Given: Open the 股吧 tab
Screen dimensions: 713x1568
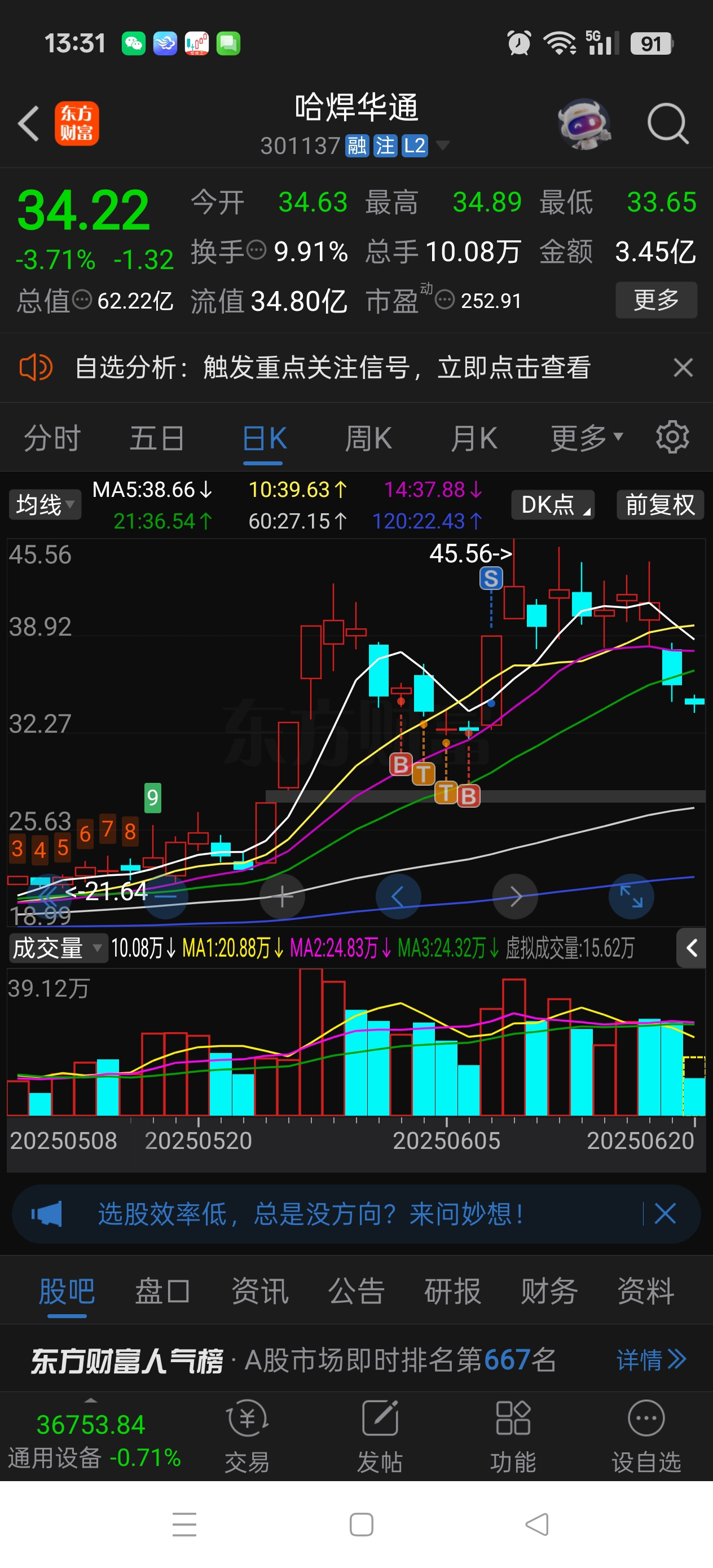Looking at the screenshot, I should [x=67, y=1291].
